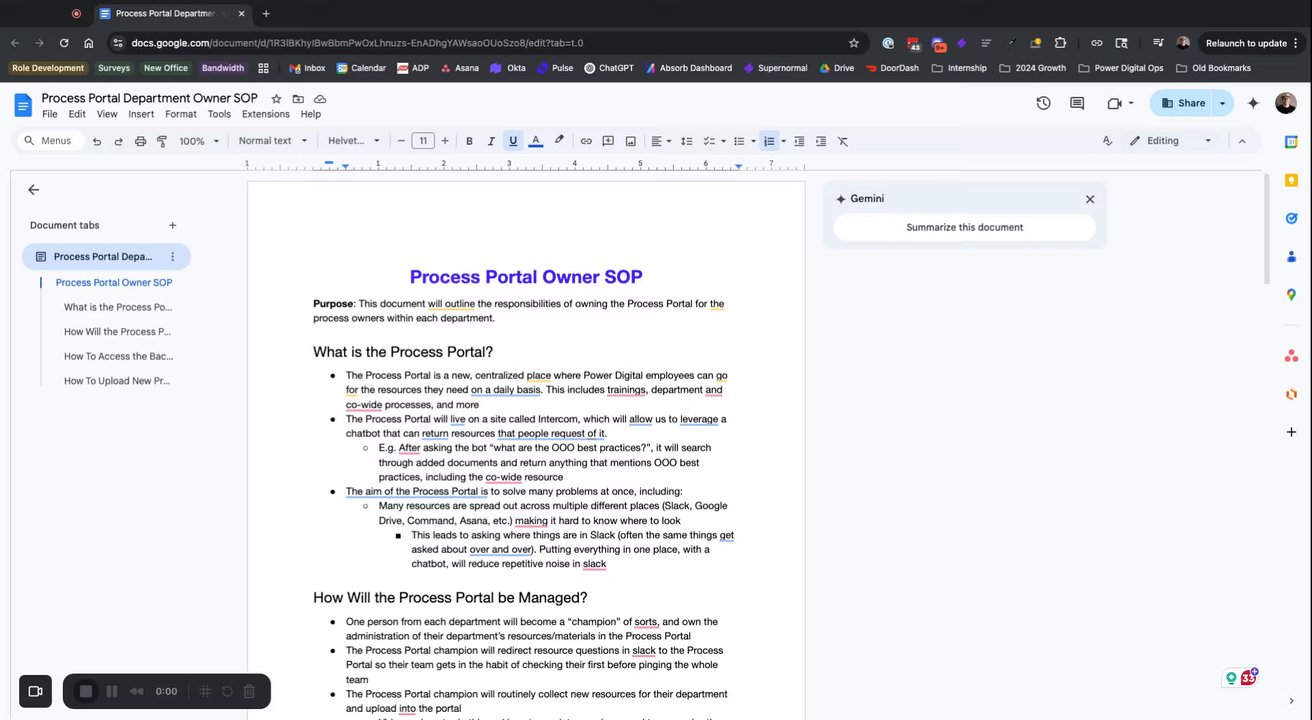Screen dimensions: 1312x720
Task: Apply bold formatting with the B icon
Action: point(469,141)
